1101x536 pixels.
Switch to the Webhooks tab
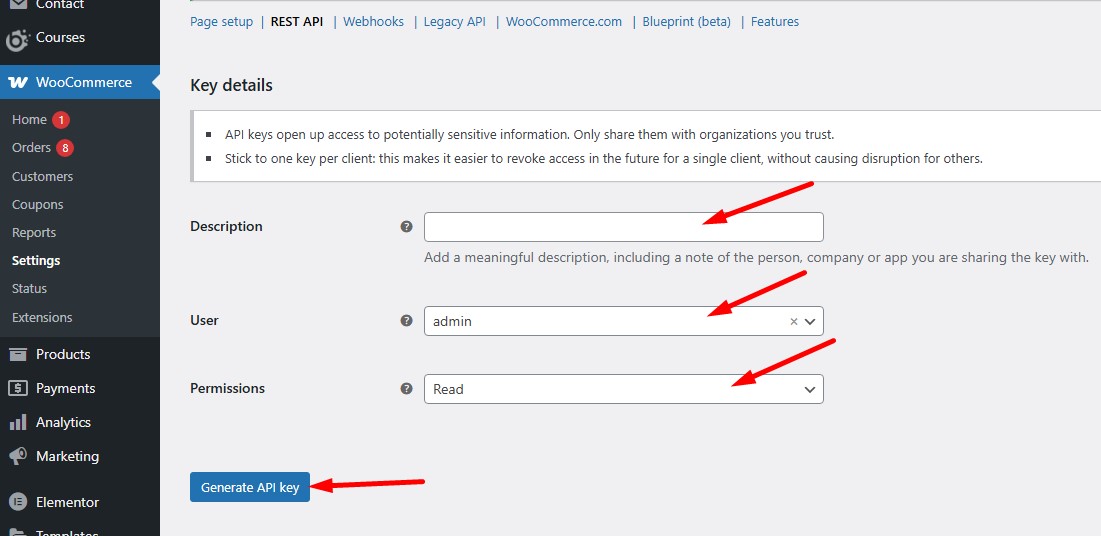(374, 22)
